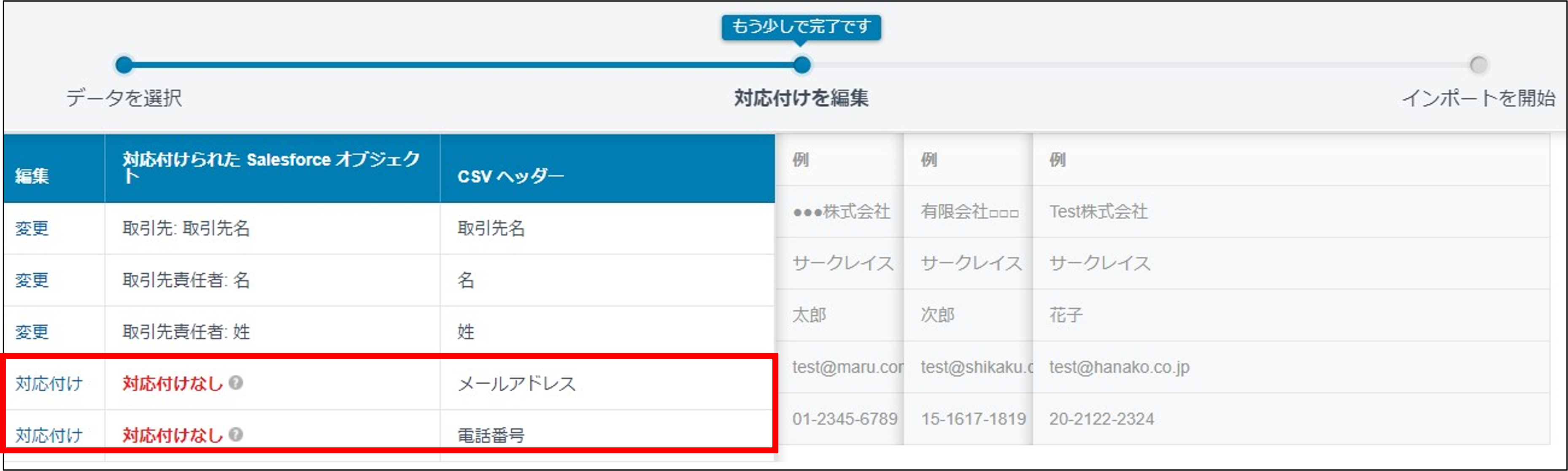Click help icon beside メールアドレス unmapped row

coord(235,383)
